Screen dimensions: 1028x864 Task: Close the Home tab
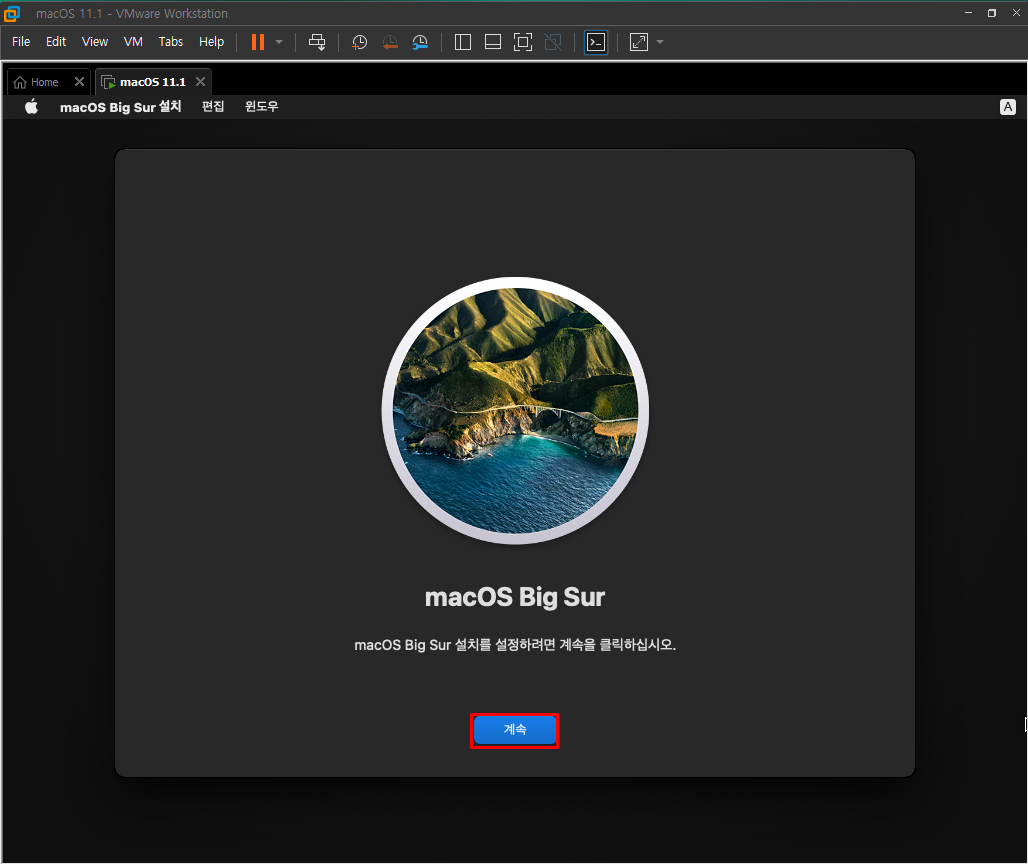[x=79, y=81]
